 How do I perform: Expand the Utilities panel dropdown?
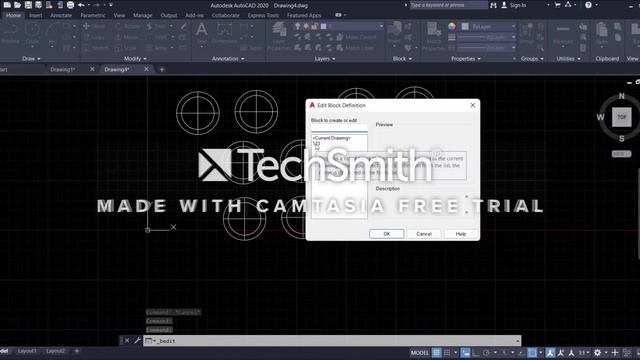coord(568,59)
